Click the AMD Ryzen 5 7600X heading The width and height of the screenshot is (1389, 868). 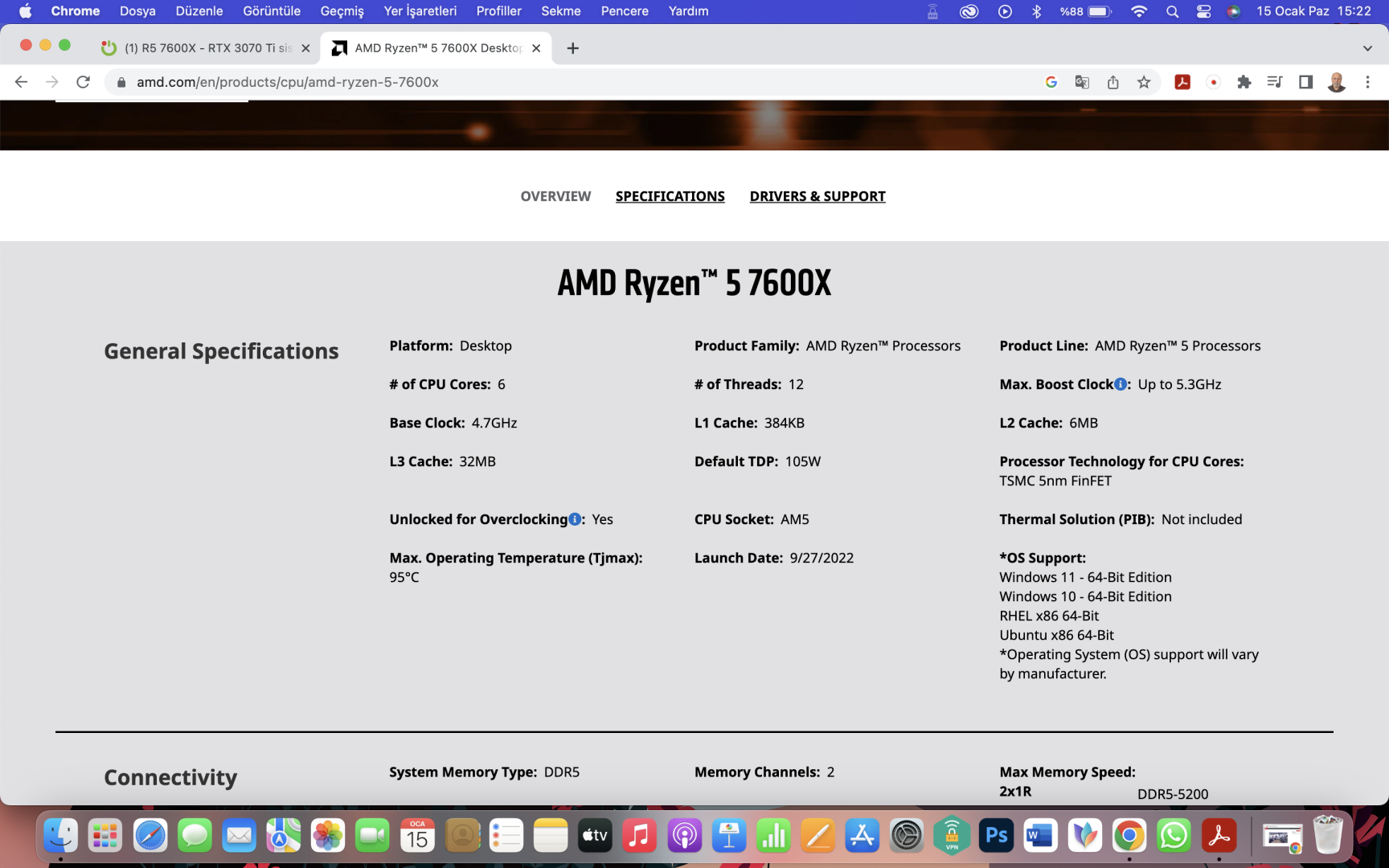coord(694,283)
